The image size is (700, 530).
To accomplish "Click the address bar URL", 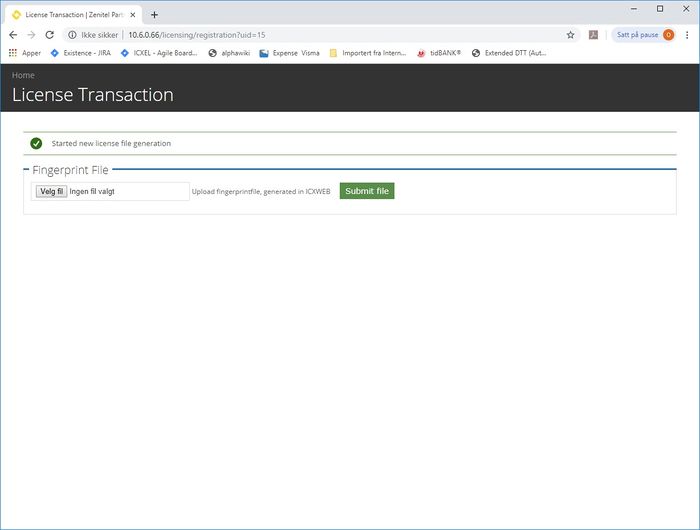I will pyautogui.click(x=197, y=35).
